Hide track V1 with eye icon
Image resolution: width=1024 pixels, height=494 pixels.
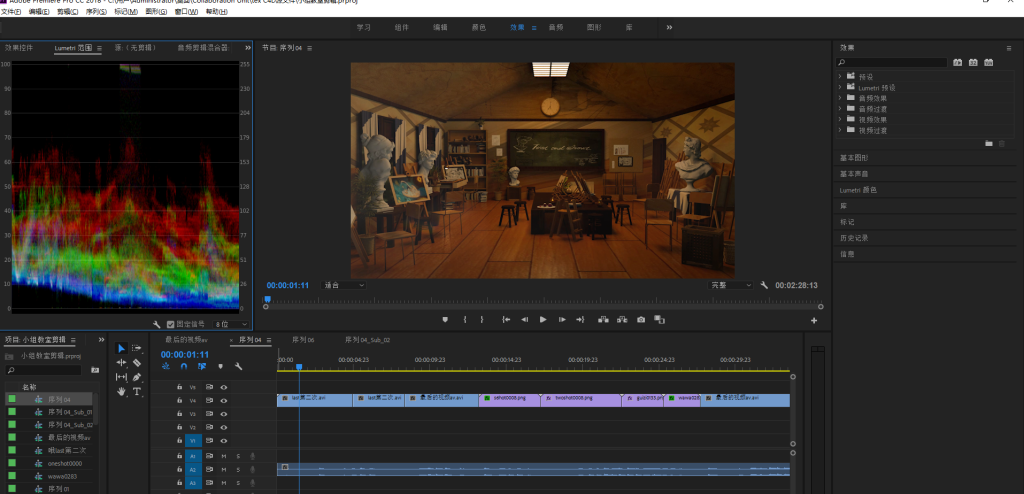223,441
